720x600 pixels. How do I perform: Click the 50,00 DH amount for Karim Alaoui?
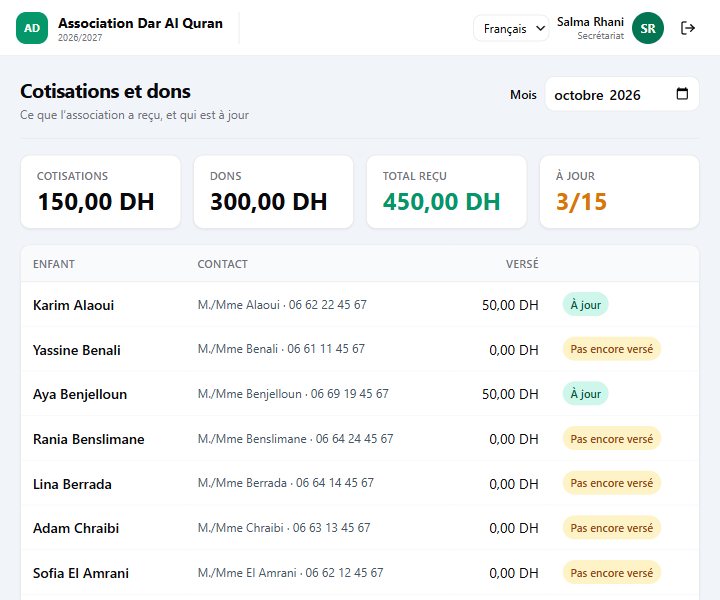click(510, 305)
